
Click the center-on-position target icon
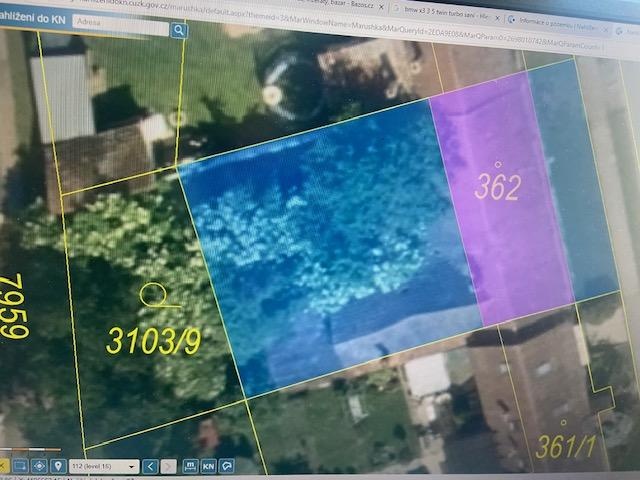pyautogui.click(x=39, y=466)
